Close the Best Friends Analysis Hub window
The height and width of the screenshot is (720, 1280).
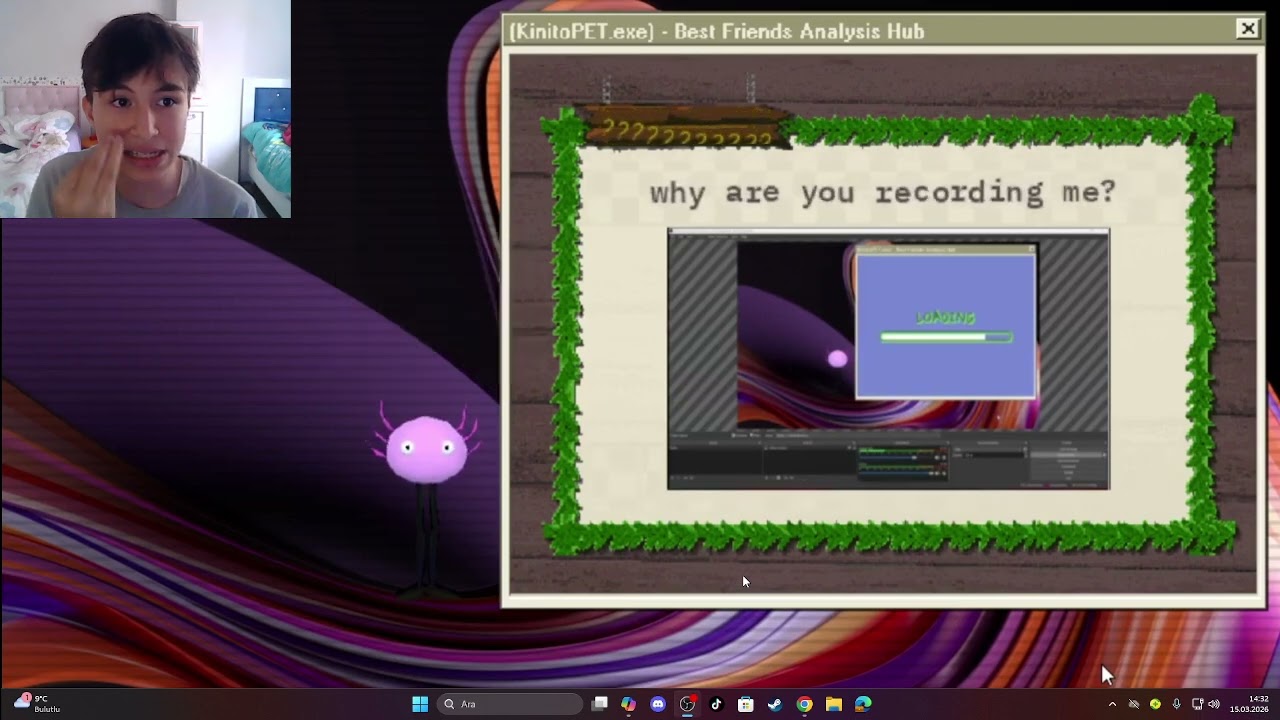tap(1248, 30)
